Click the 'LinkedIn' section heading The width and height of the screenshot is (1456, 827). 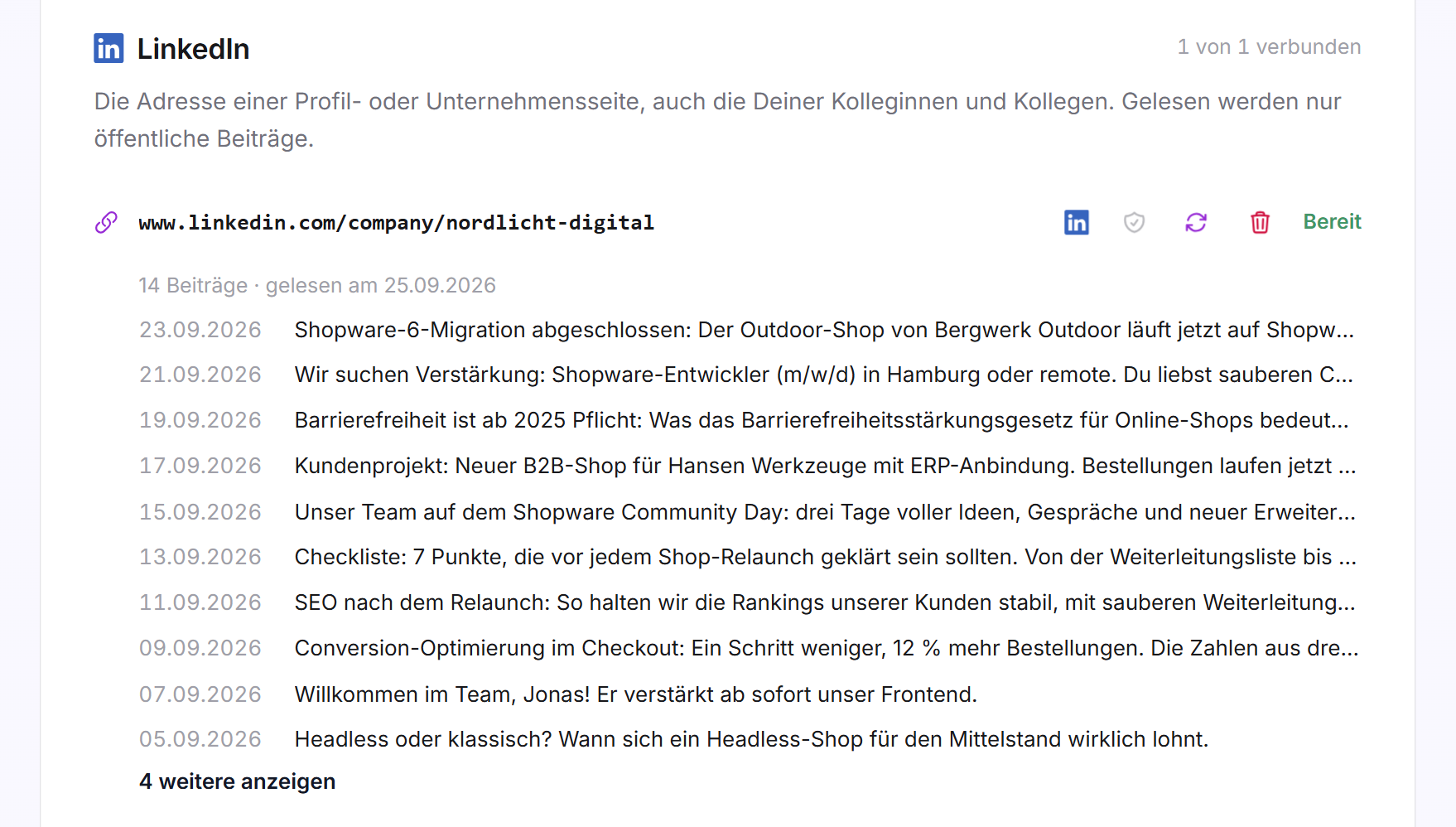click(x=193, y=49)
